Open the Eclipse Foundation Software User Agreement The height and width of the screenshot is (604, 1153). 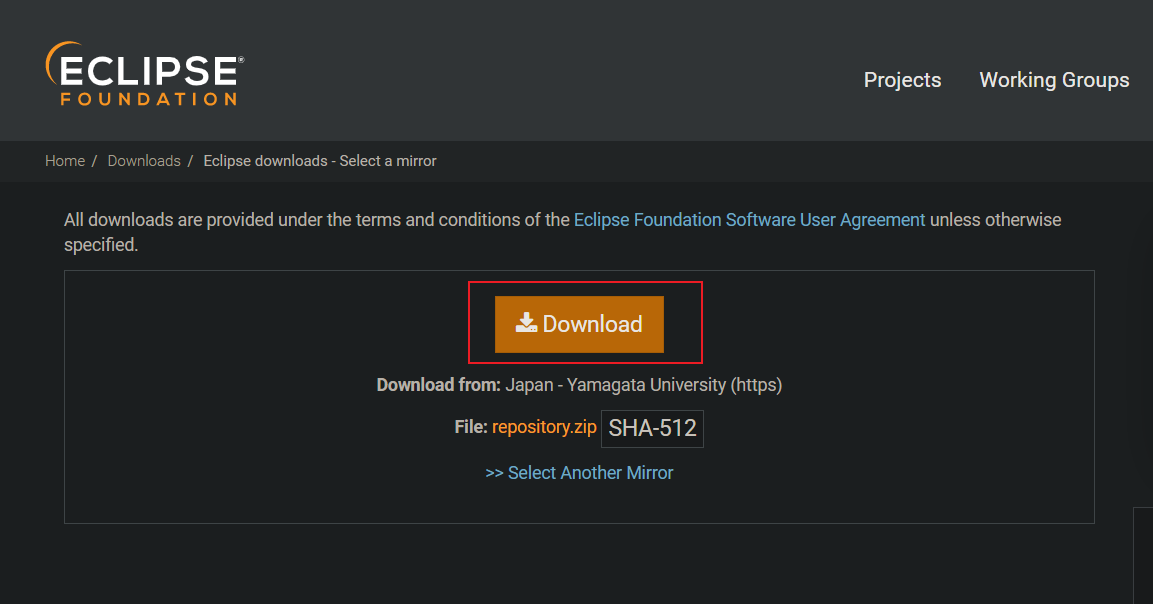pos(748,219)
